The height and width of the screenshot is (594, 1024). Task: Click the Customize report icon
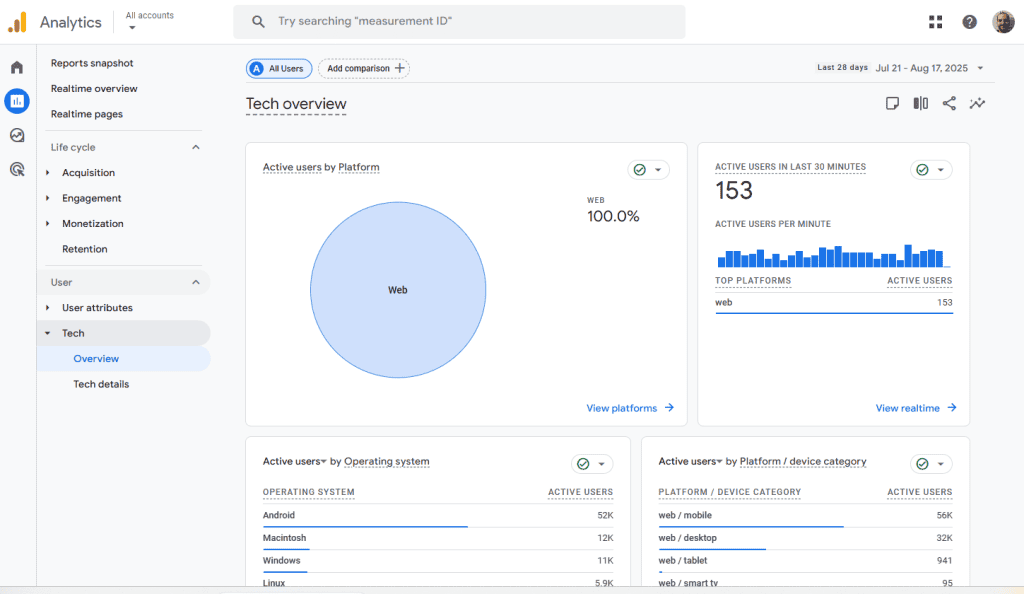tap(892, 103)
